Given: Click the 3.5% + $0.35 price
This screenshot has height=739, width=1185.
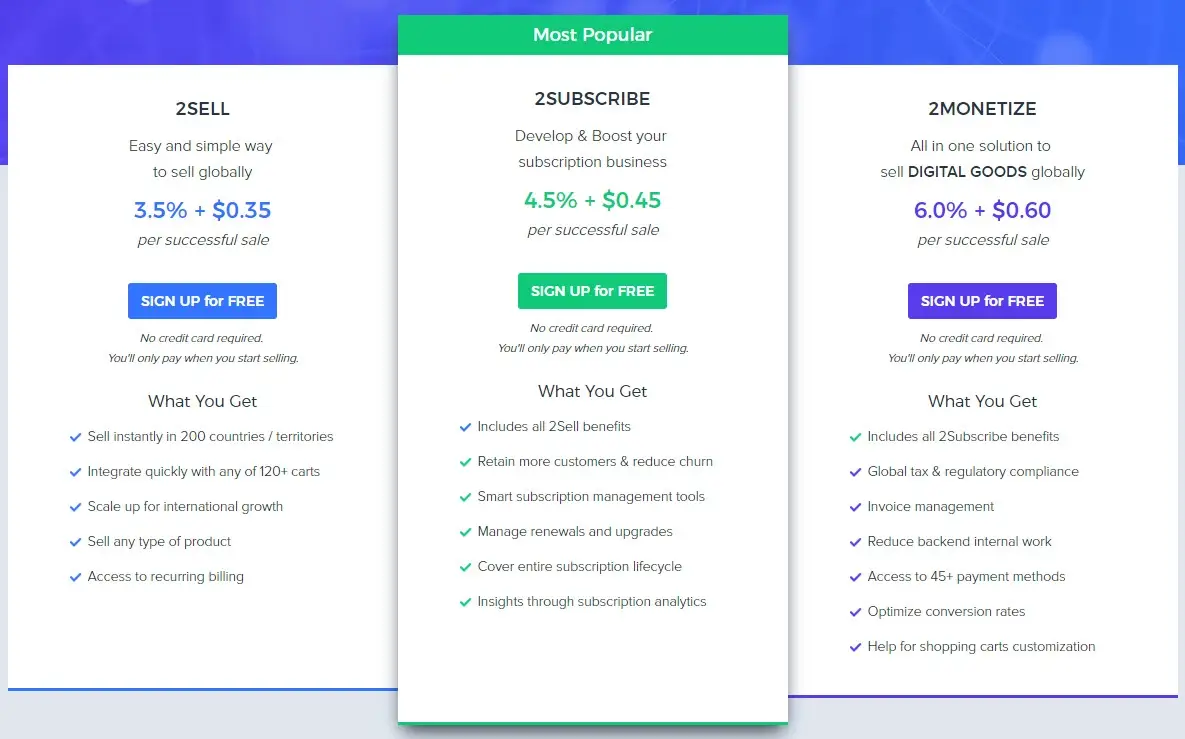Looking at the screenshot, I should [x=202, y=210].
